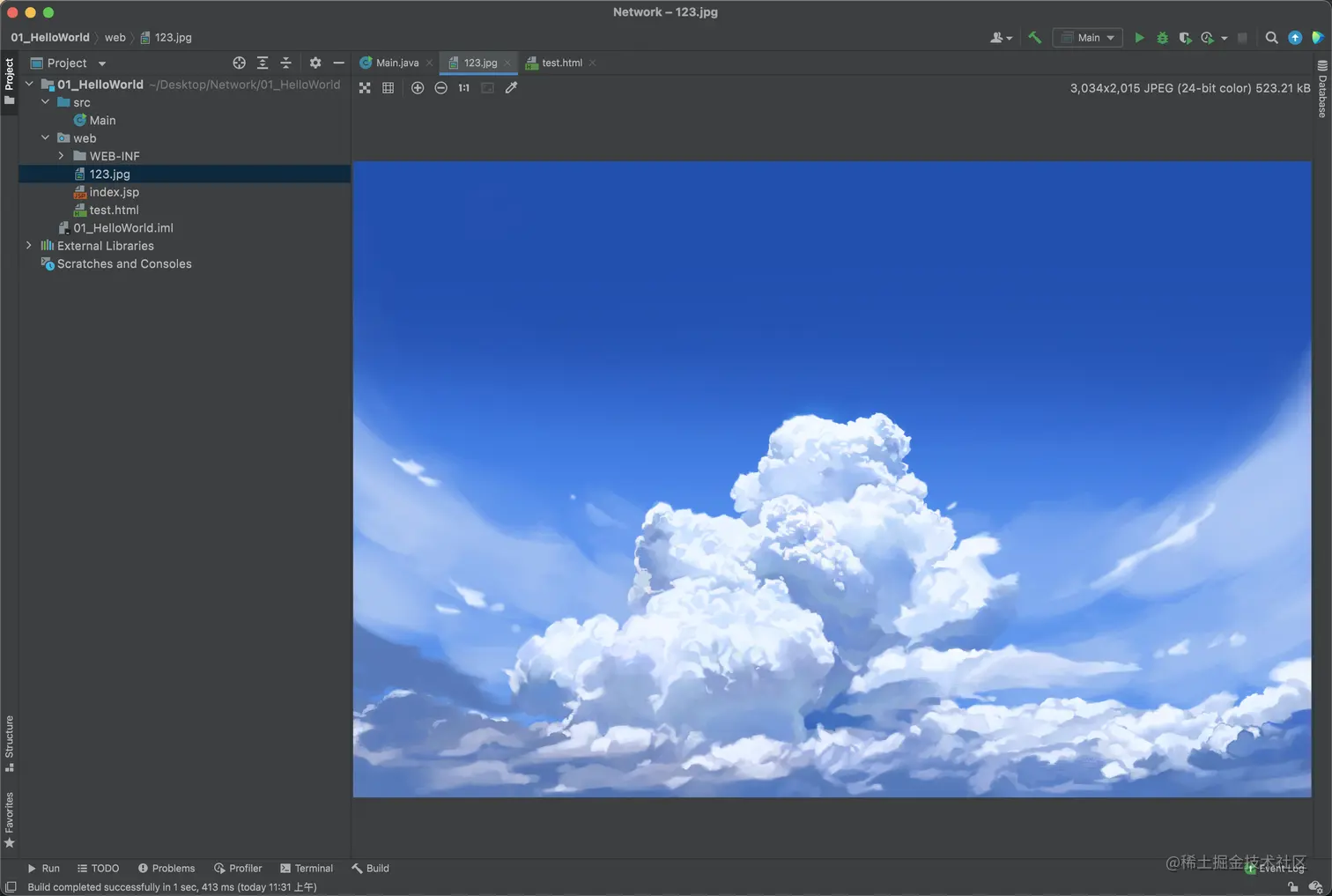
Task: Click the rightmost status bar icon
Action: [x=1315, y=887]
